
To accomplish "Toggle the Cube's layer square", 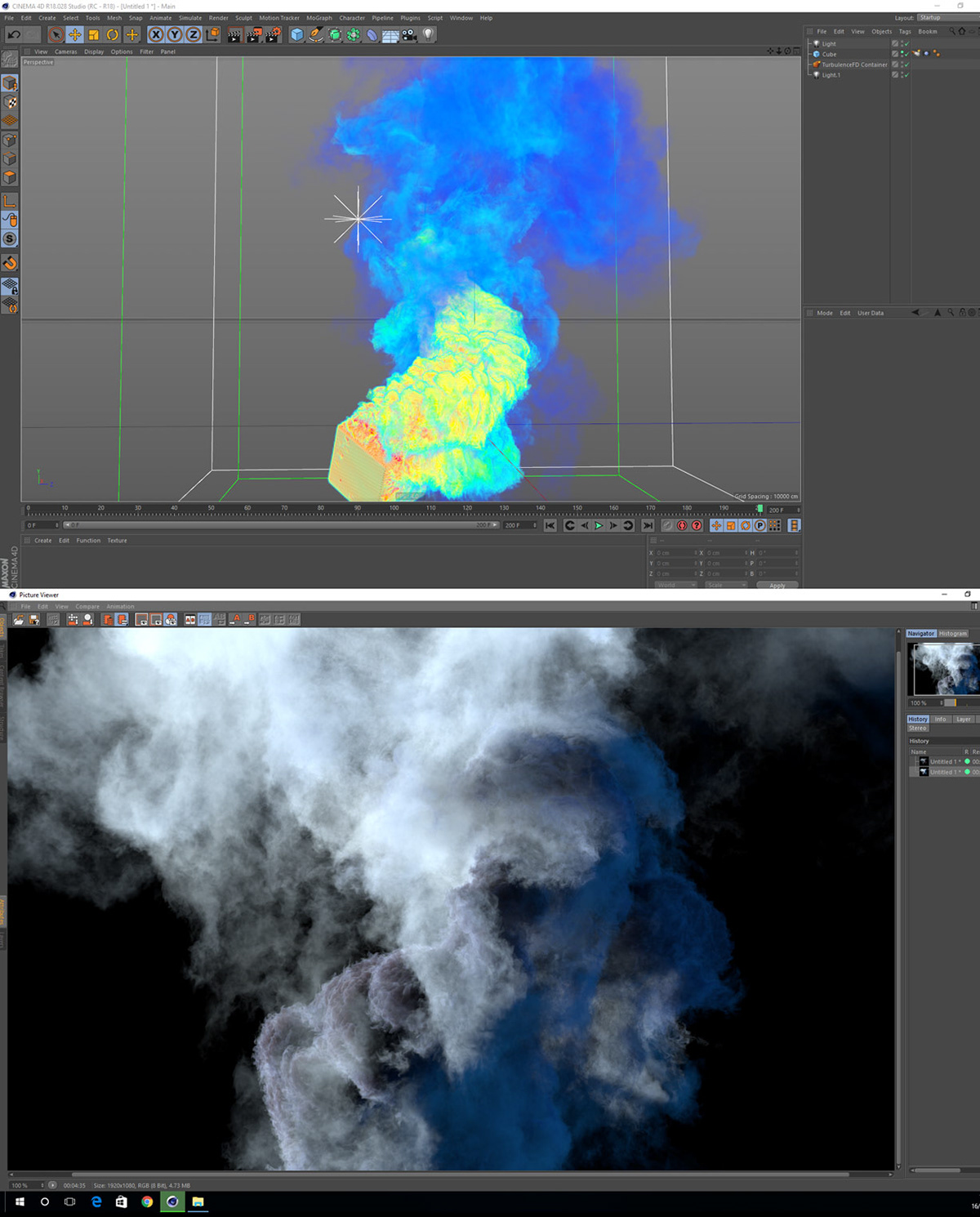I will click(895, 54).
